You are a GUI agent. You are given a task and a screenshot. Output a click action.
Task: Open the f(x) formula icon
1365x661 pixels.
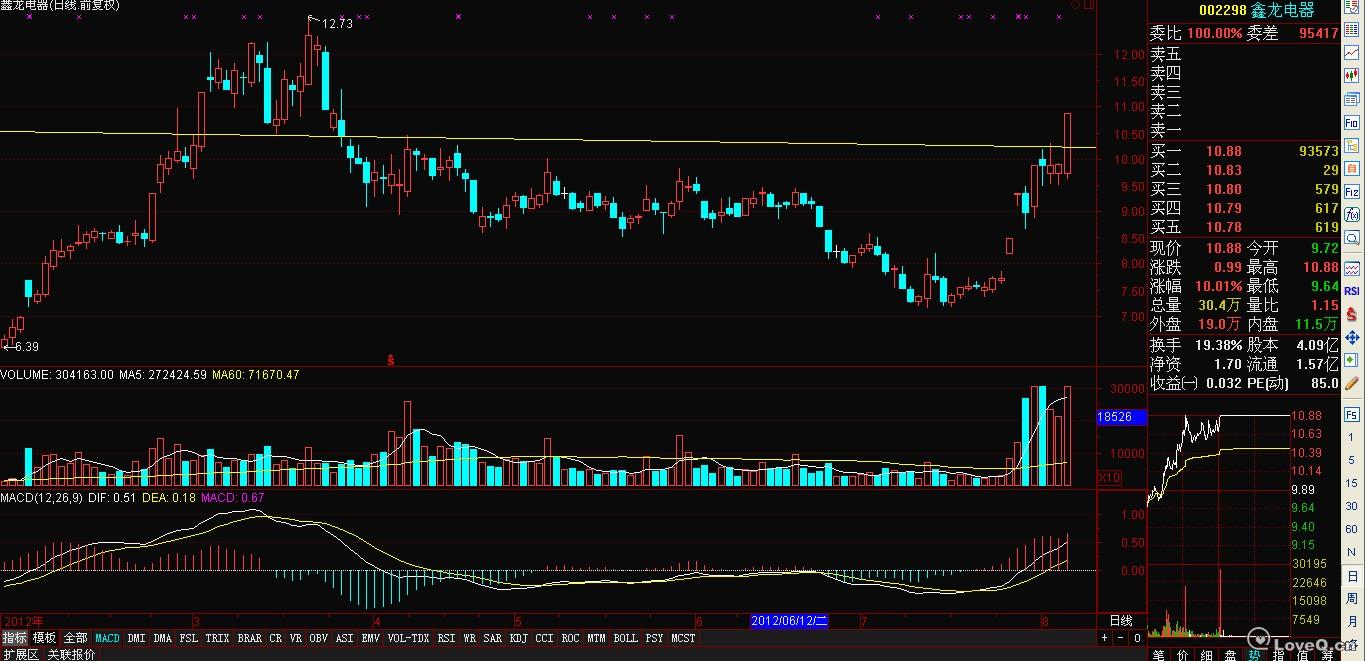tap(1352, 214)
